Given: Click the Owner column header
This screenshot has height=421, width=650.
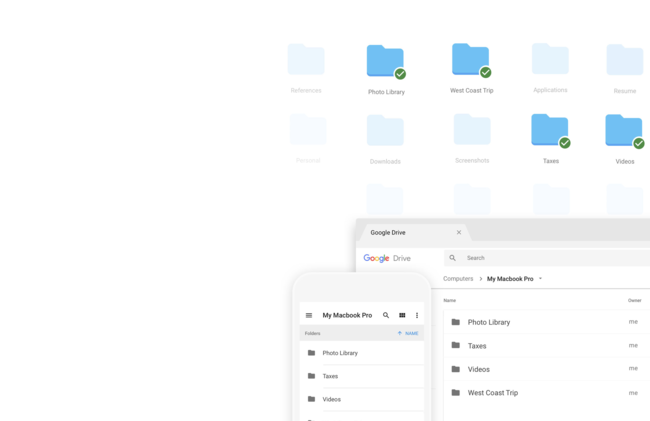Looking at the screenshot, I should click(x=635, y=300).
